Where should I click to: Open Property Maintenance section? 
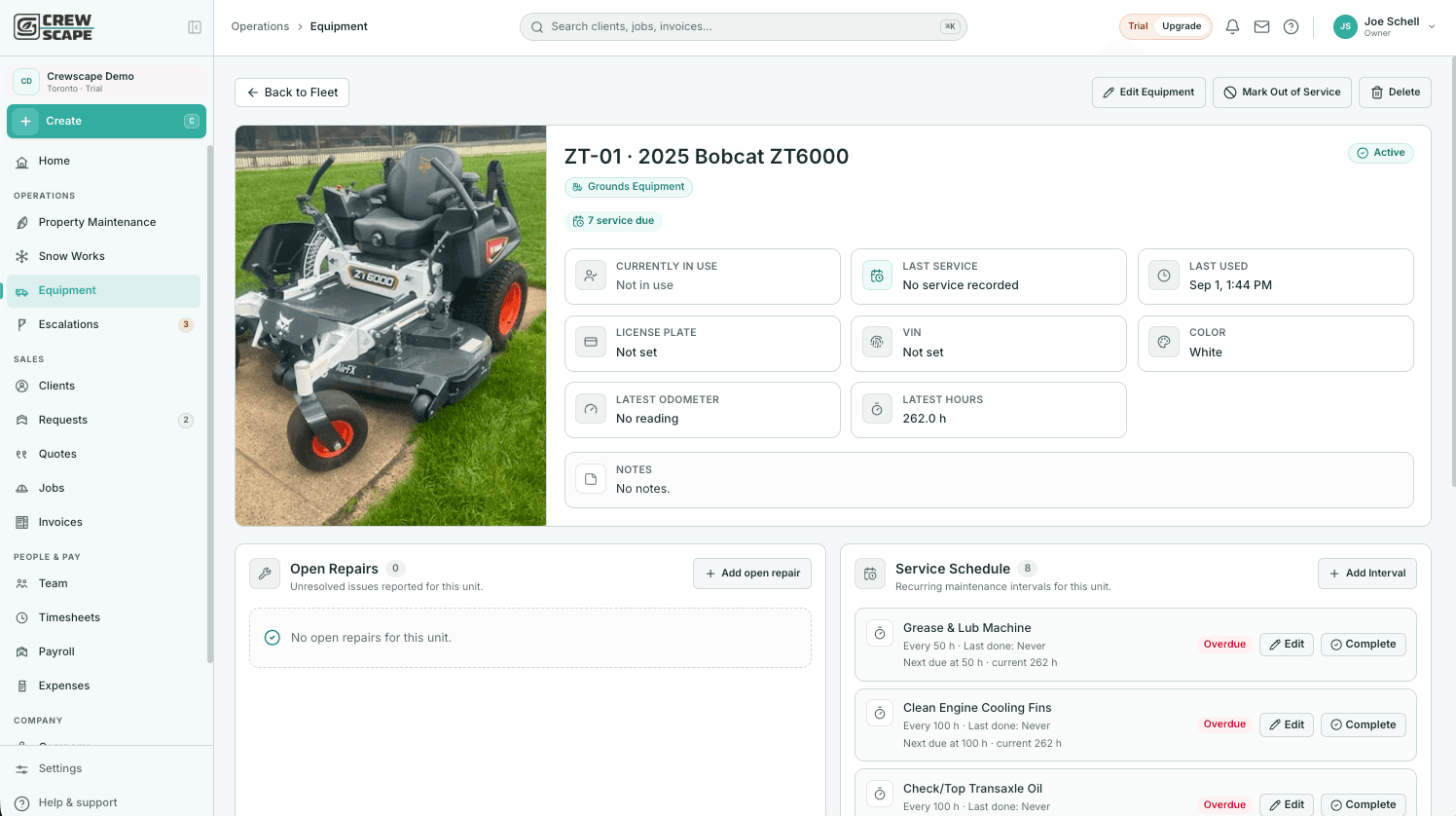click(x=103, y=223)
